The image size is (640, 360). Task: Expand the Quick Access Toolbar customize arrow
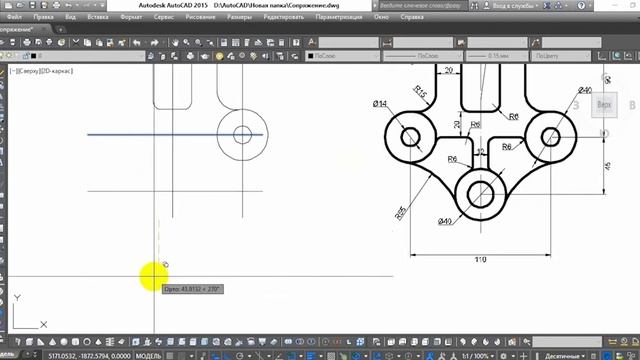coord(102,6)
